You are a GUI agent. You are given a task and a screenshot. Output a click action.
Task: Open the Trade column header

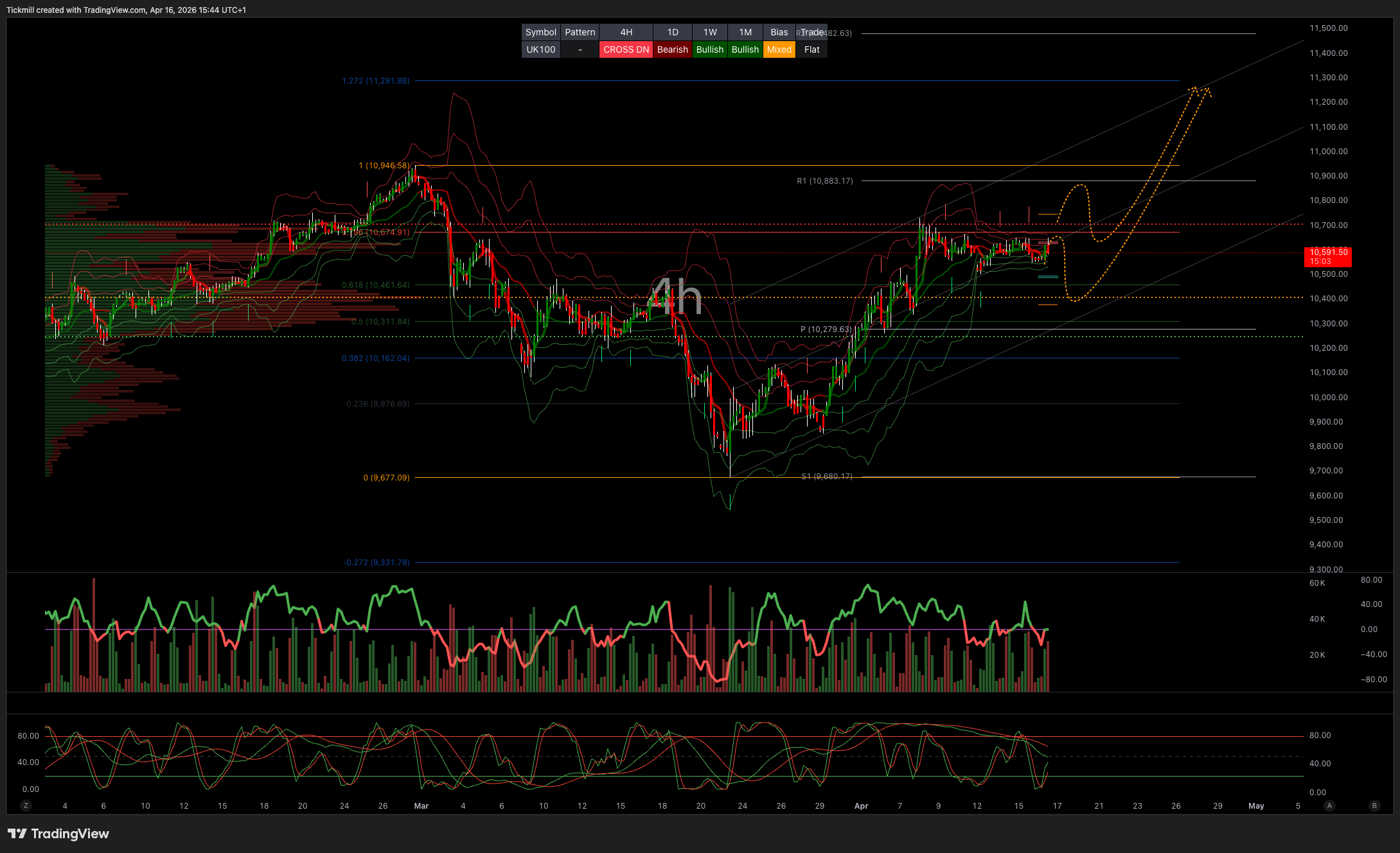(x=812, y=32)
